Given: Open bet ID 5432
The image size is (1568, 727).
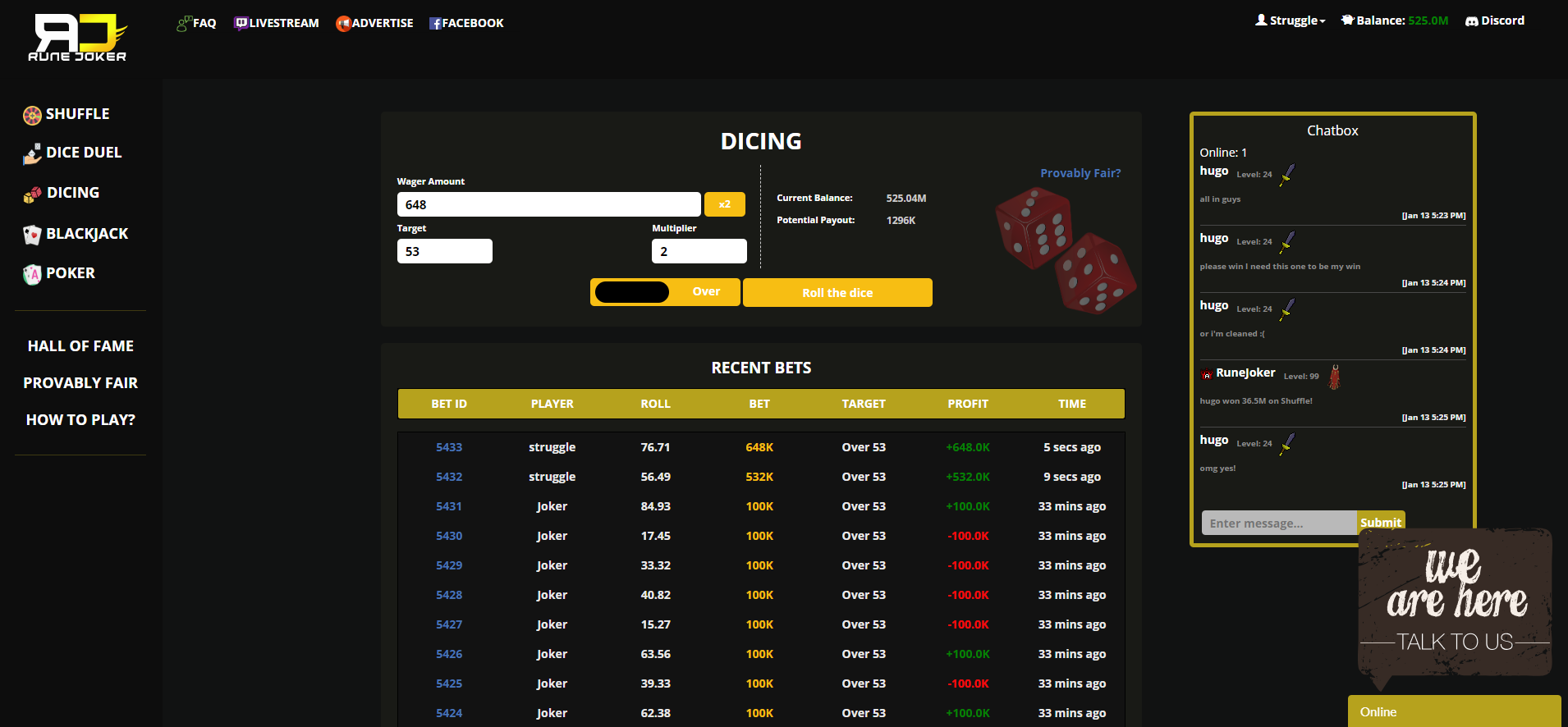Looking at the screenshot, I should click(449, 477).
